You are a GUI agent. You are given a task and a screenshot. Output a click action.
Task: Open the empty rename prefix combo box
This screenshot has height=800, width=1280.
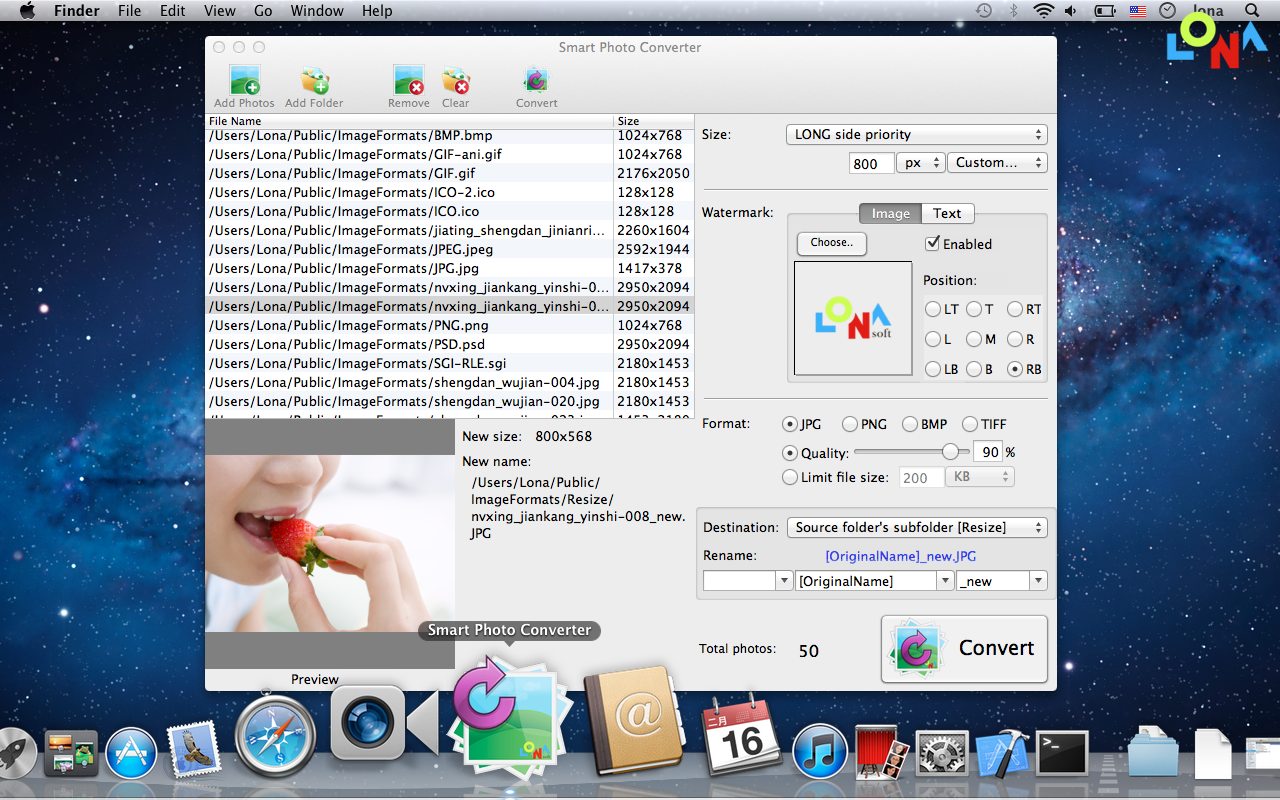pyautogui.click(x=748, y=581)
